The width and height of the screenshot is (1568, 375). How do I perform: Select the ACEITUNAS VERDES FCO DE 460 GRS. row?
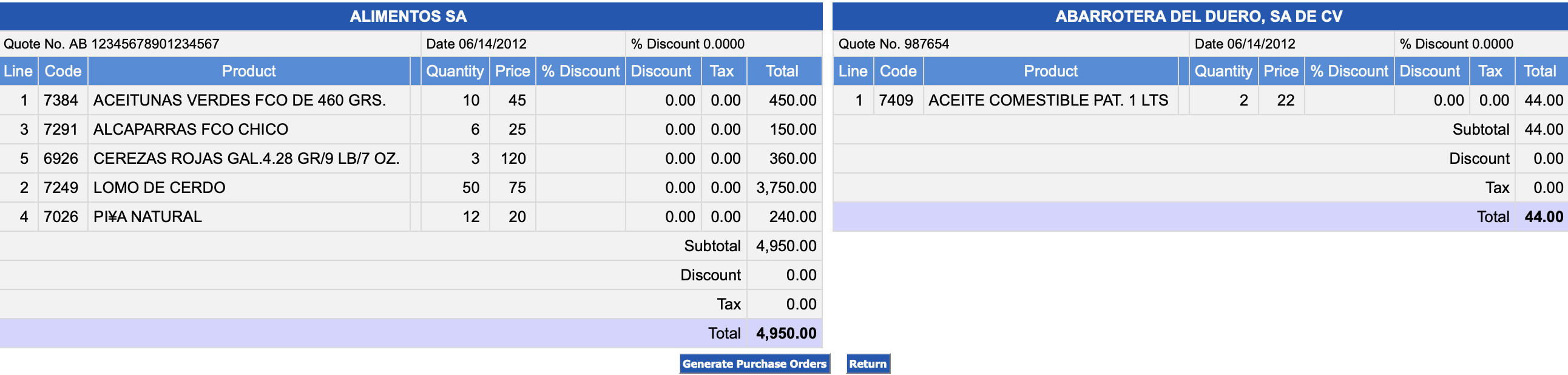tap(239, 100)
